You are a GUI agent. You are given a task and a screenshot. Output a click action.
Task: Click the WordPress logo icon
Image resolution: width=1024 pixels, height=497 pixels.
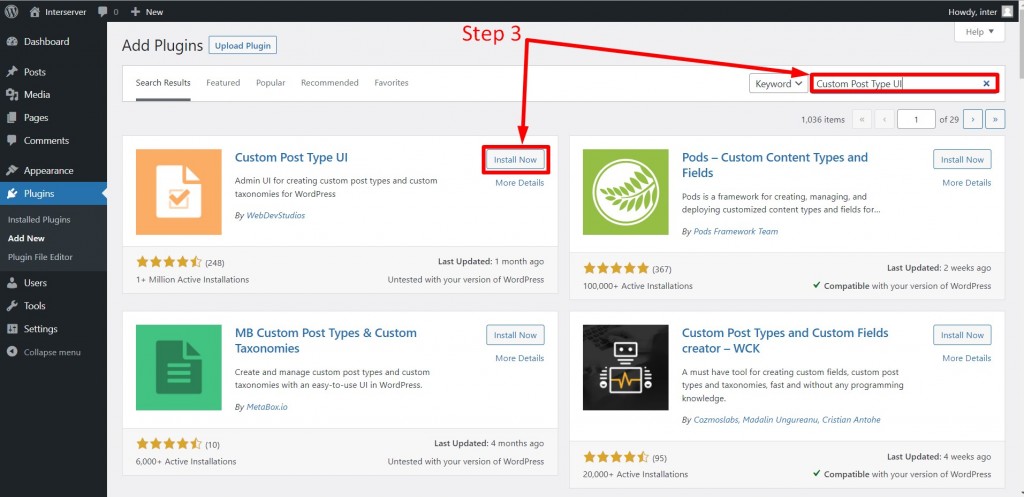coord(11,11)
